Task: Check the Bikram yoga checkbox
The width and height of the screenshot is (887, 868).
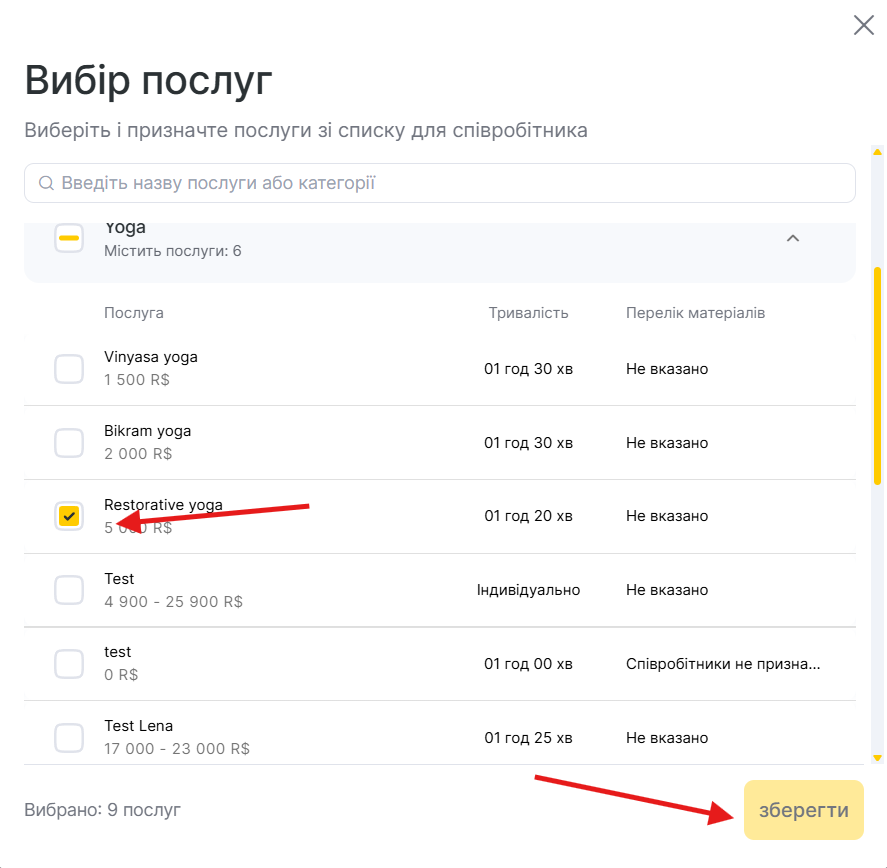Action: tap(69, 443)
